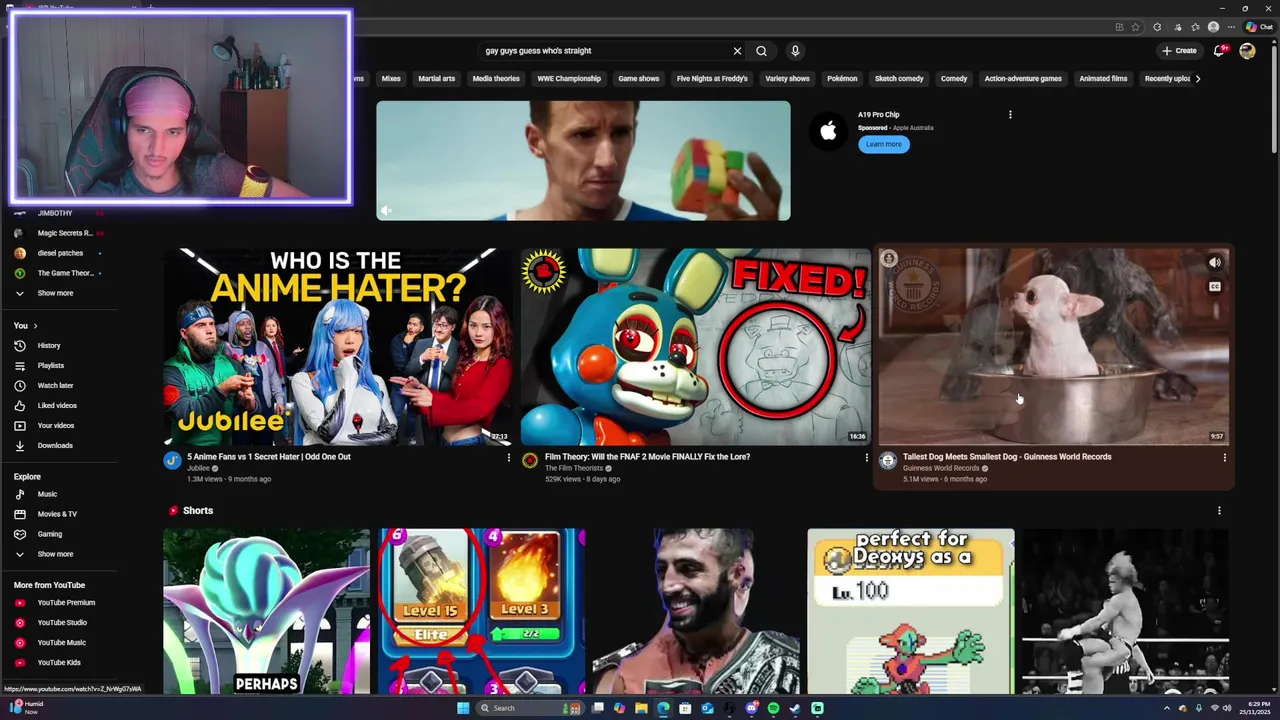This screenshot has width=1280, height=720.
Task: Select the Action-adventure games chip
Action: 1023,79
